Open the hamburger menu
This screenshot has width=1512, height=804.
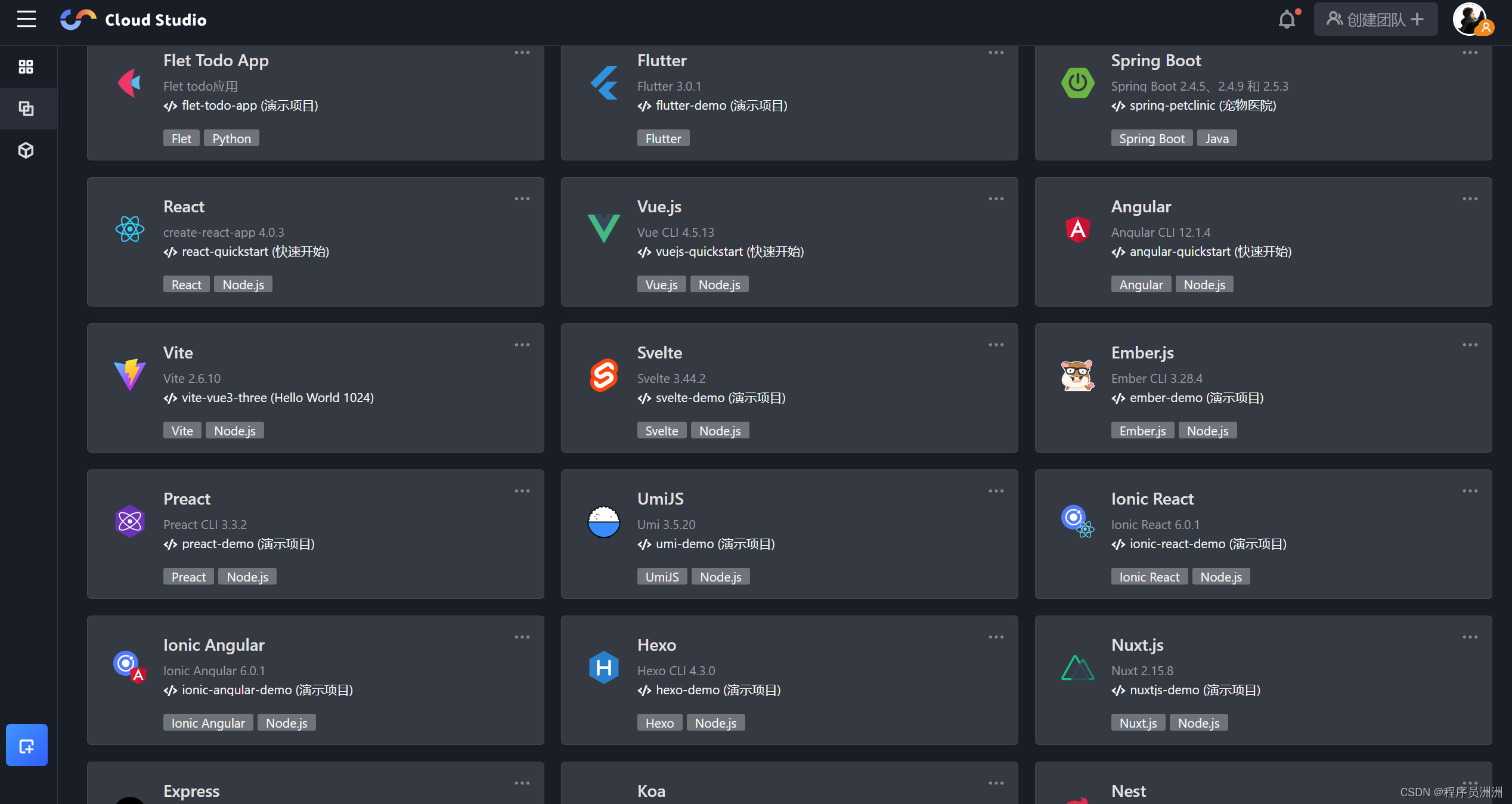click(26, 19)
